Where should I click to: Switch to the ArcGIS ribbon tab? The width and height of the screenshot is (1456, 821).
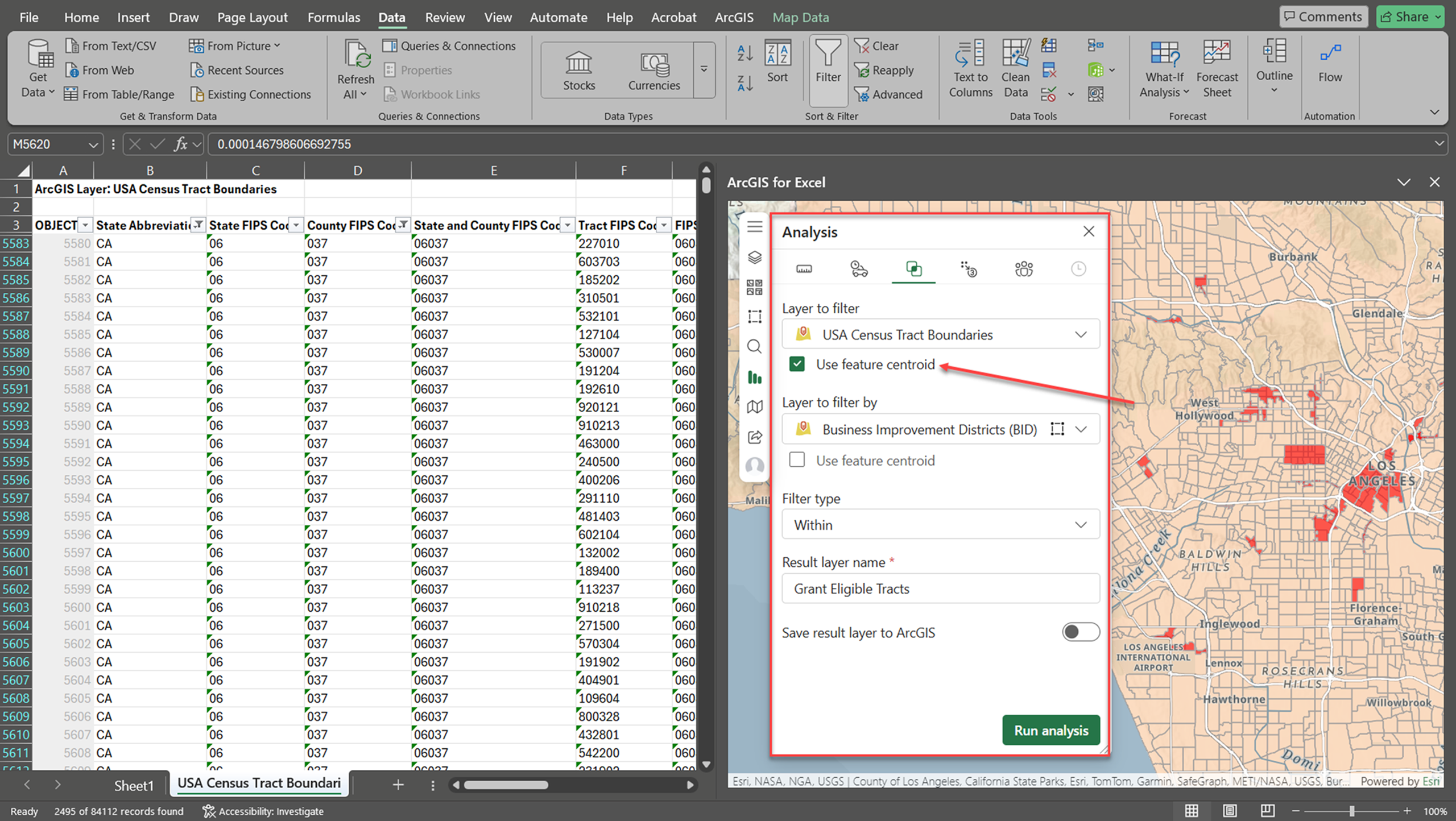point(734,17)
